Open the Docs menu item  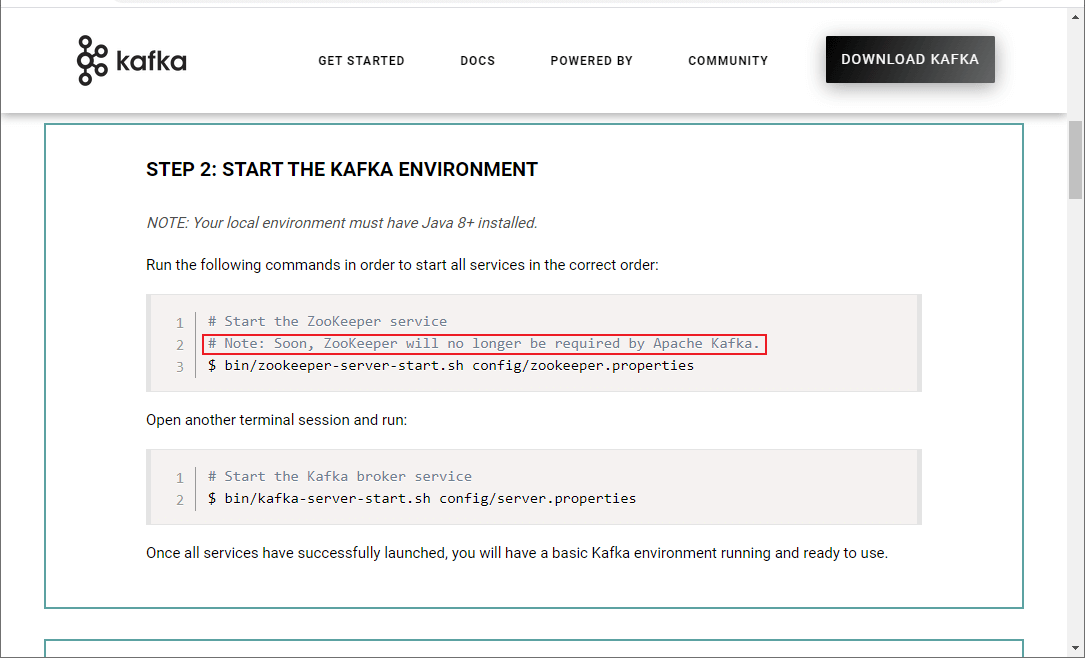click(x=477, y=61)
